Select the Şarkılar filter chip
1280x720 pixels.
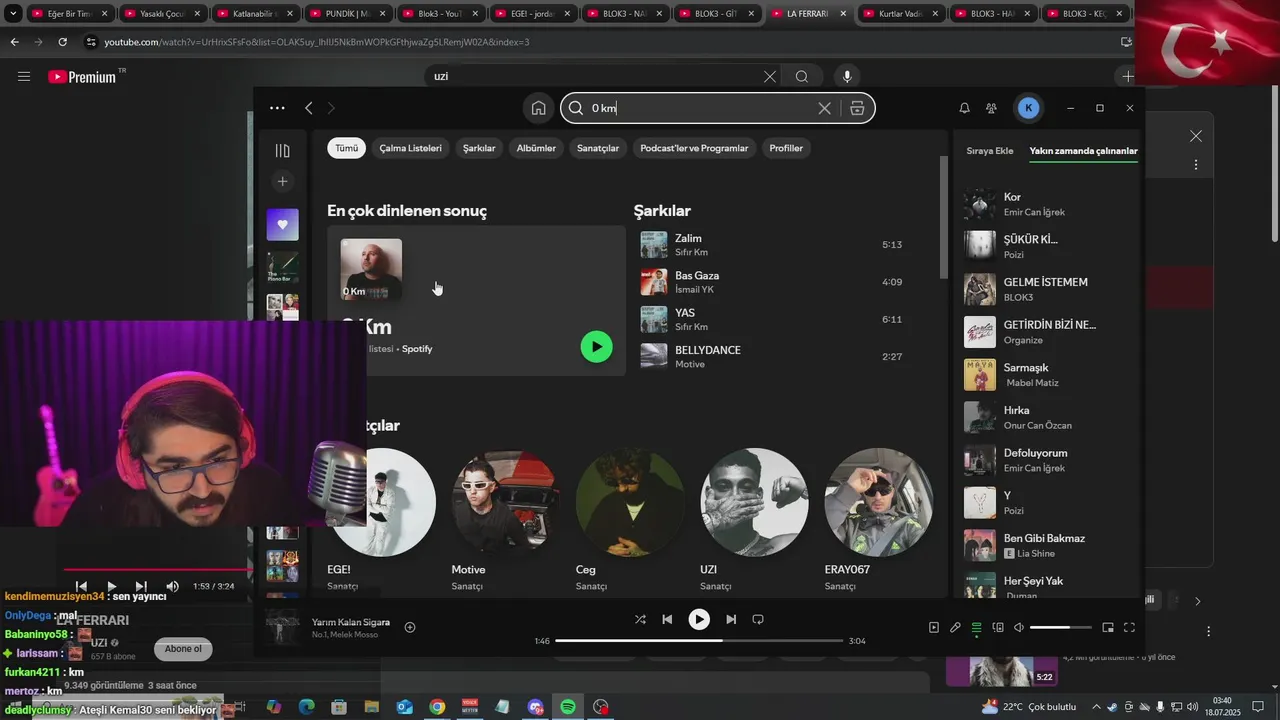point(479,148)
